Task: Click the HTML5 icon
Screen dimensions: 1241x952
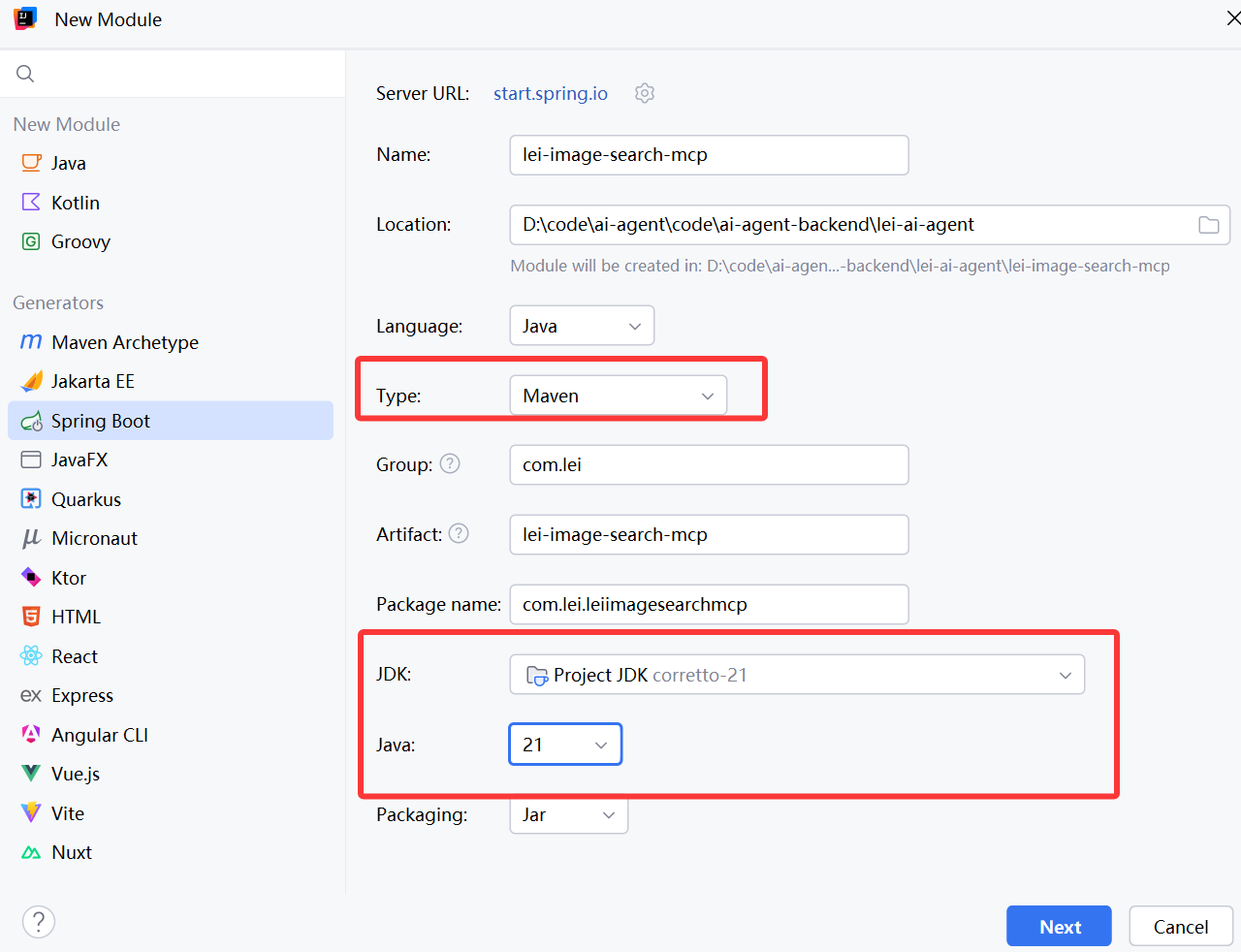Action: coord(31,617)
